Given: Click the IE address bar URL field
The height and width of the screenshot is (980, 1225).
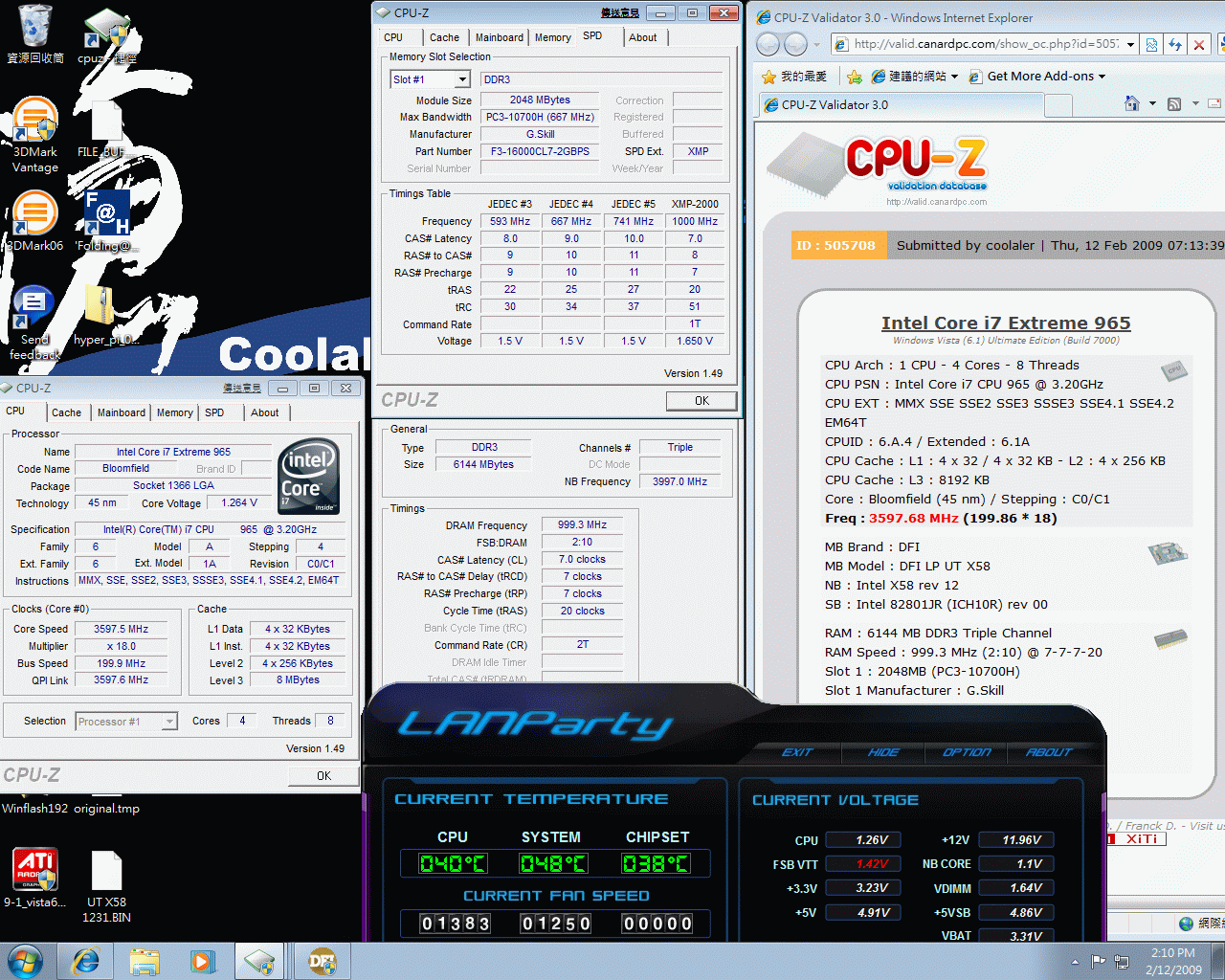Looking at the screenshot, I should [x=984, y=44].
